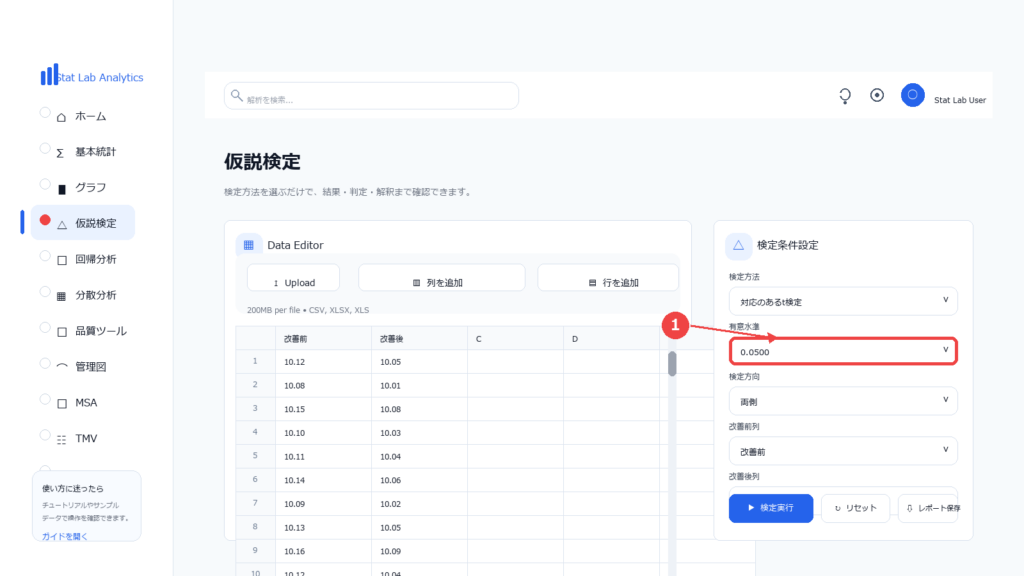Click the list icon beside TMV

pyautogui.click(x=61, y=440)
